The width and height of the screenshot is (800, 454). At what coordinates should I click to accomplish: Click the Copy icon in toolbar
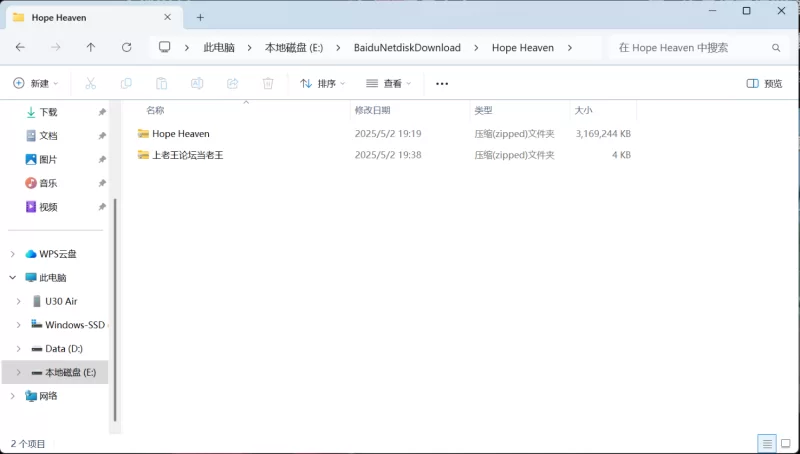click(x=126, y=84)
